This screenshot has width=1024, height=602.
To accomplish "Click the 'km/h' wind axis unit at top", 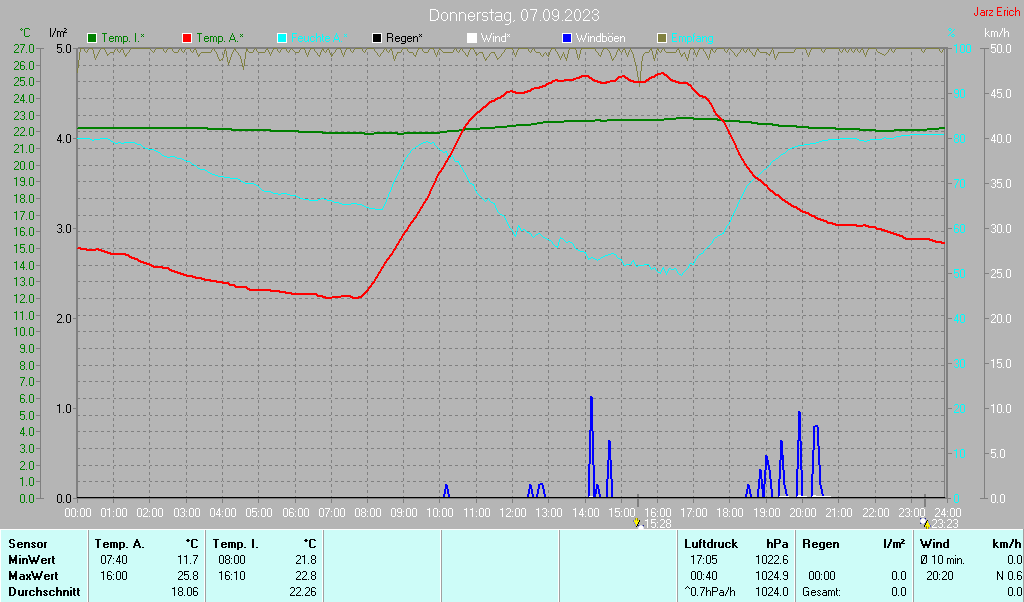I will click(x=997, y=33).
